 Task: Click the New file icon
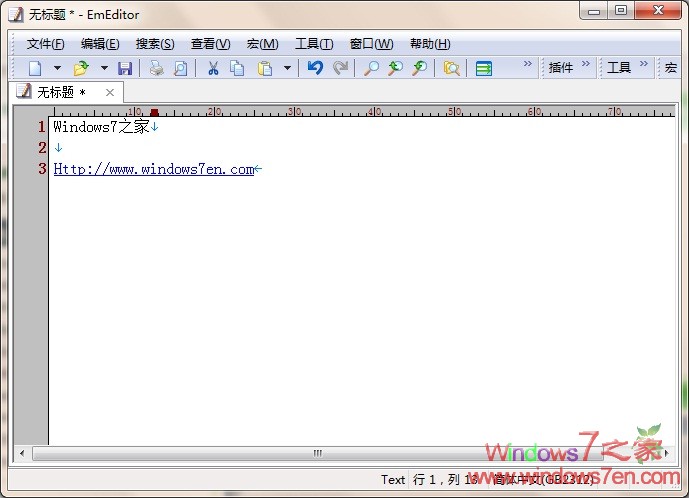tap(36, 68)
